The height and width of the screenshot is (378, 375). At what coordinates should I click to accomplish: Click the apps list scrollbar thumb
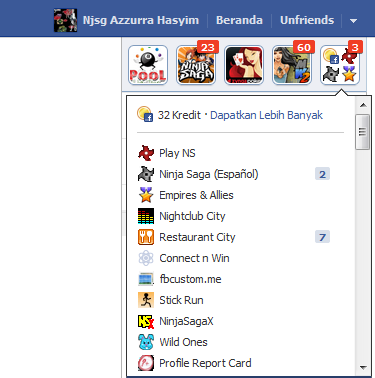[363, 132]
